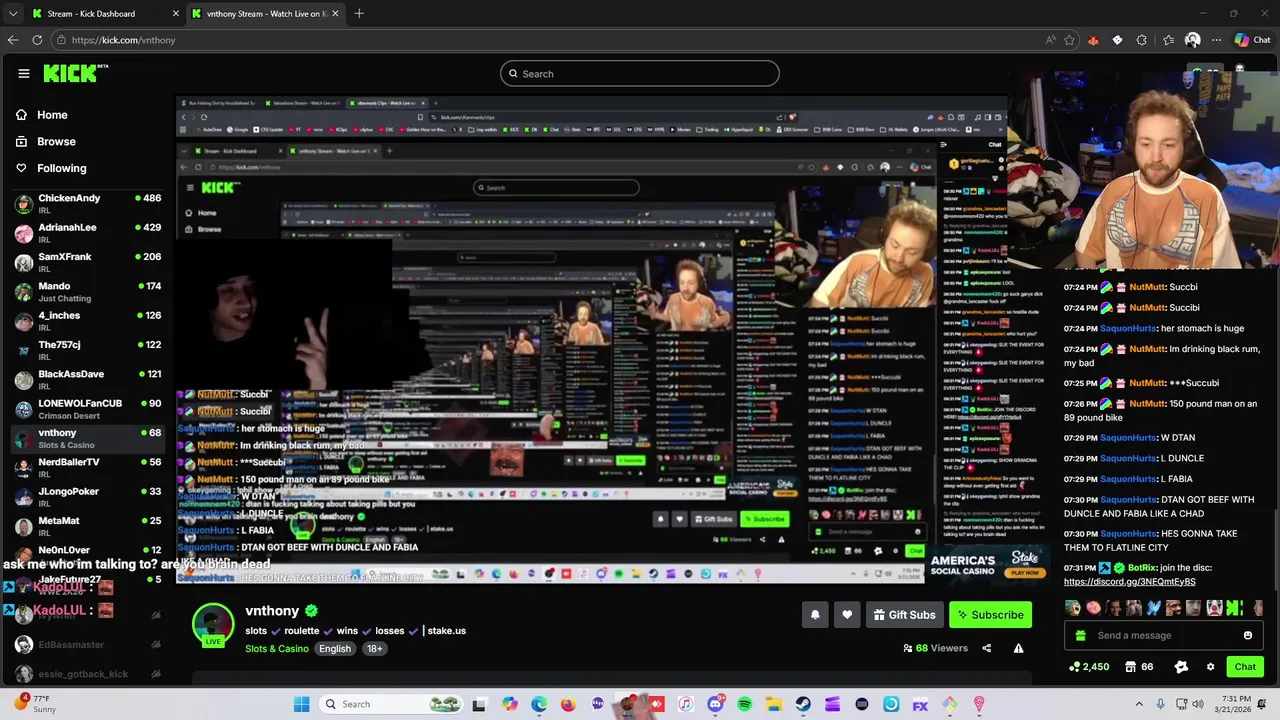Click the Send a message field
1280x720 pixels.
pyautogui.click(x=1164, y=635)
